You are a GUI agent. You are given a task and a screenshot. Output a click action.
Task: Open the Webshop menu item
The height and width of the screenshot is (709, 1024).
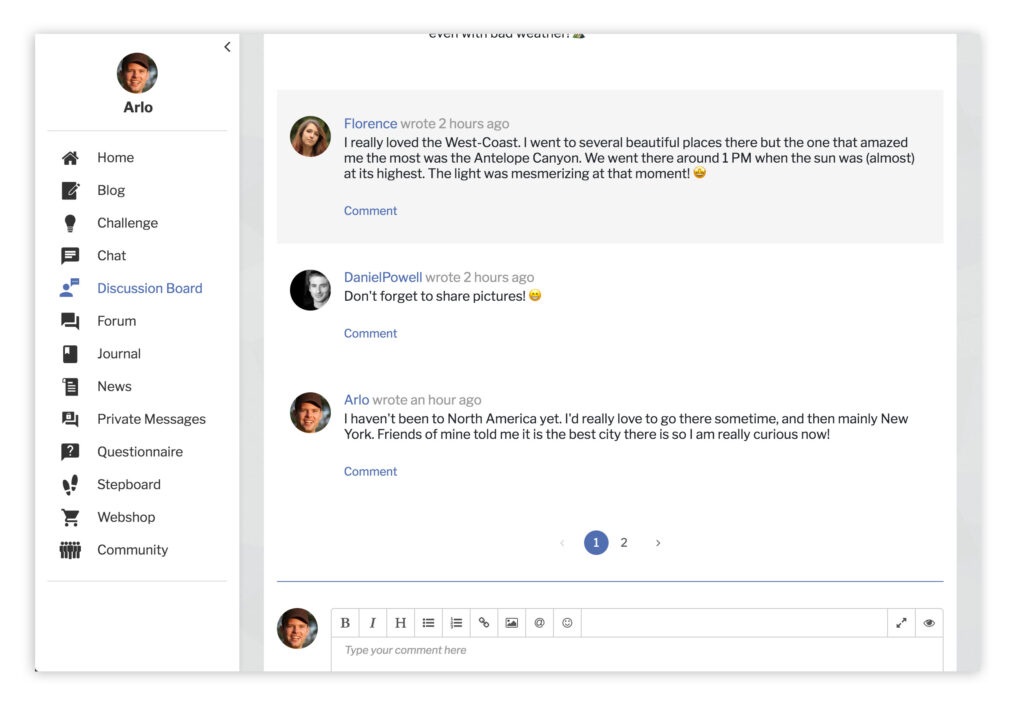point(126,517)
